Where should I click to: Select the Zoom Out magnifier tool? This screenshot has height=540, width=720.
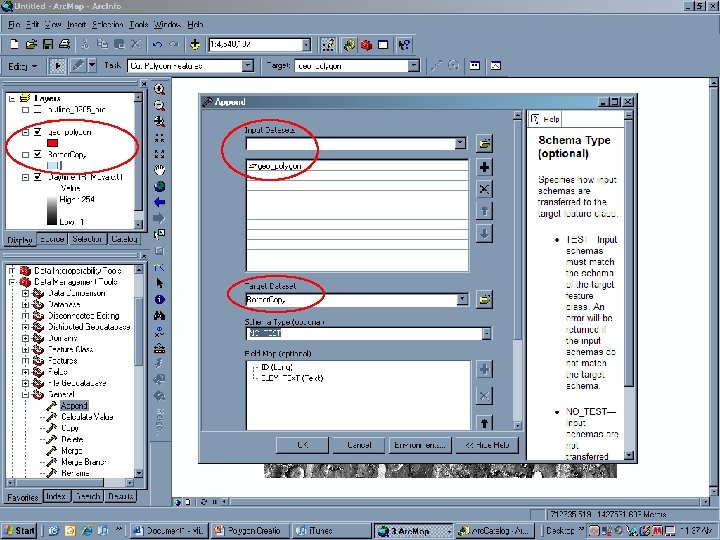click(159, 106)
